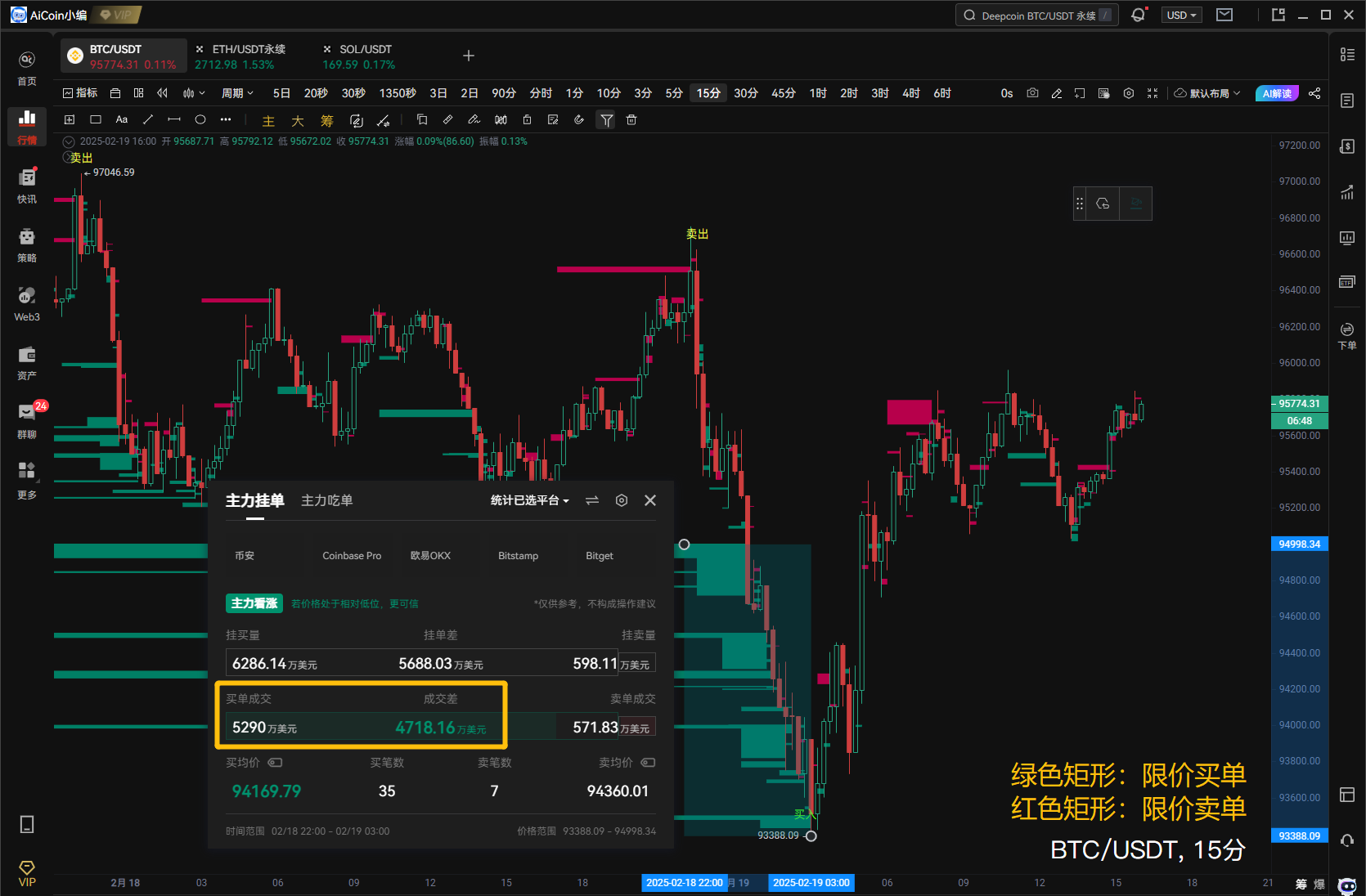Expand the 统计已选平台 dropdown
Screen dimensions: 1366x896
530,500
